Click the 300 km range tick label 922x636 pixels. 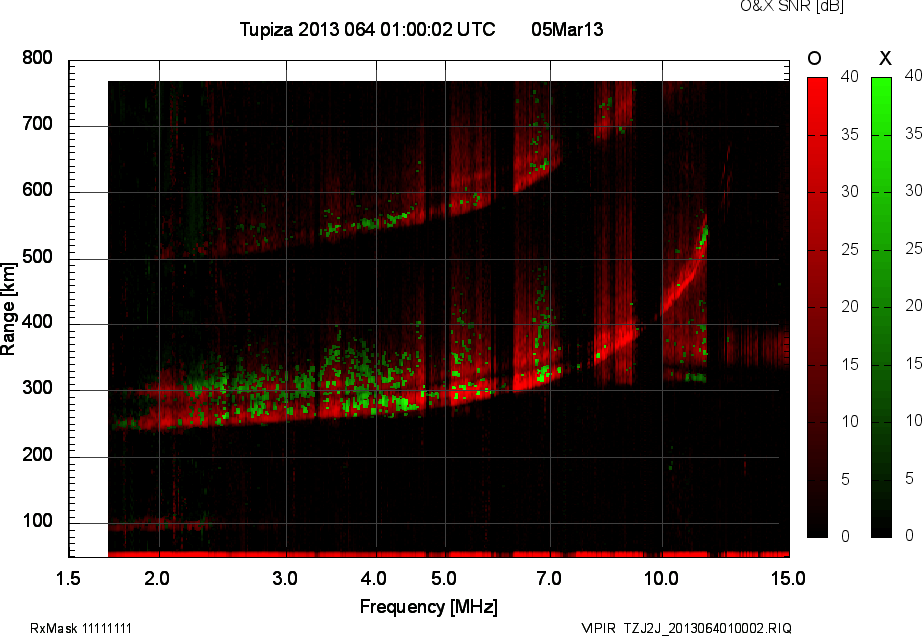[x=37, y=388]
